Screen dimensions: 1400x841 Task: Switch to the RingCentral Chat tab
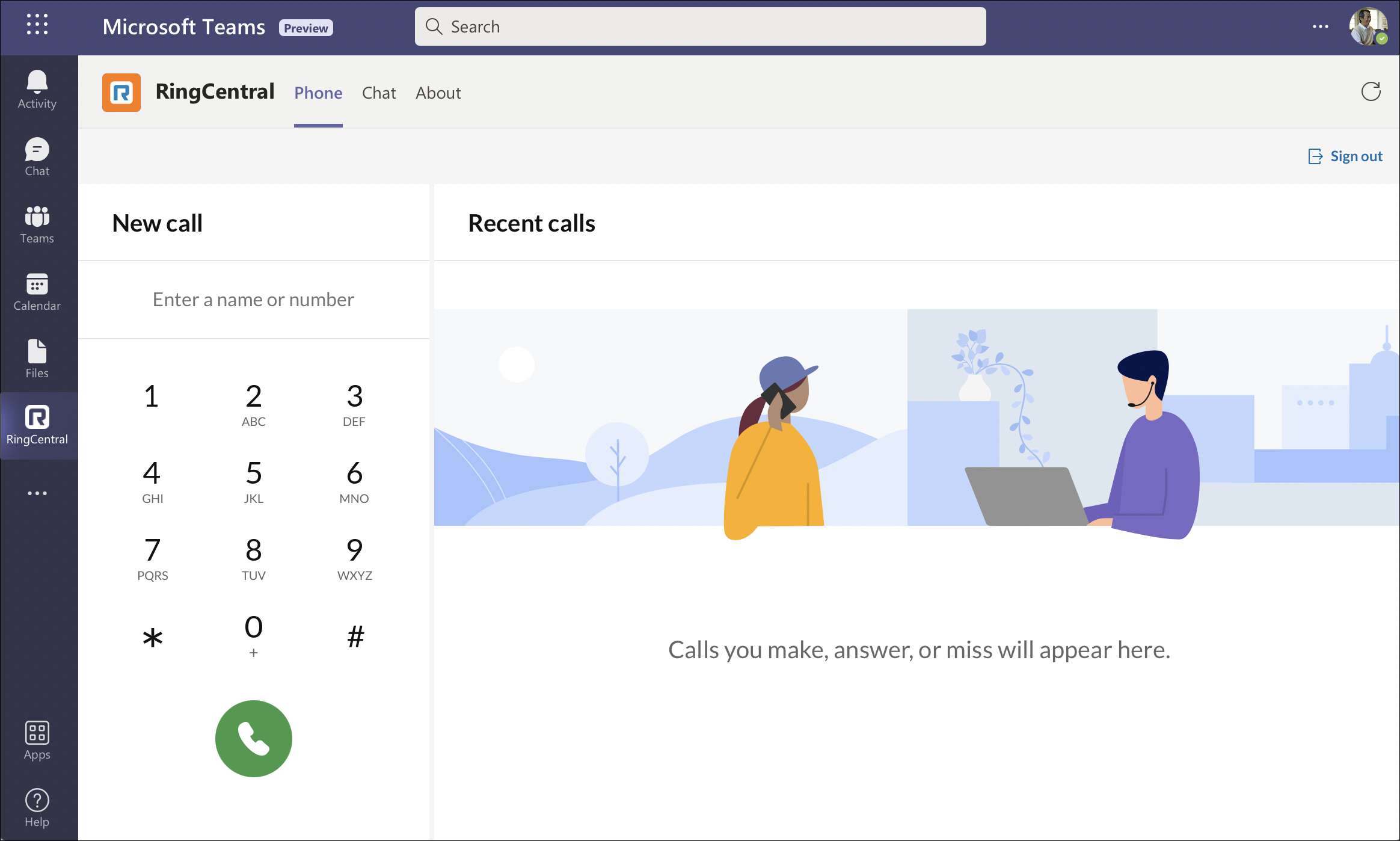pyautogui.click(x=379, y=93)
